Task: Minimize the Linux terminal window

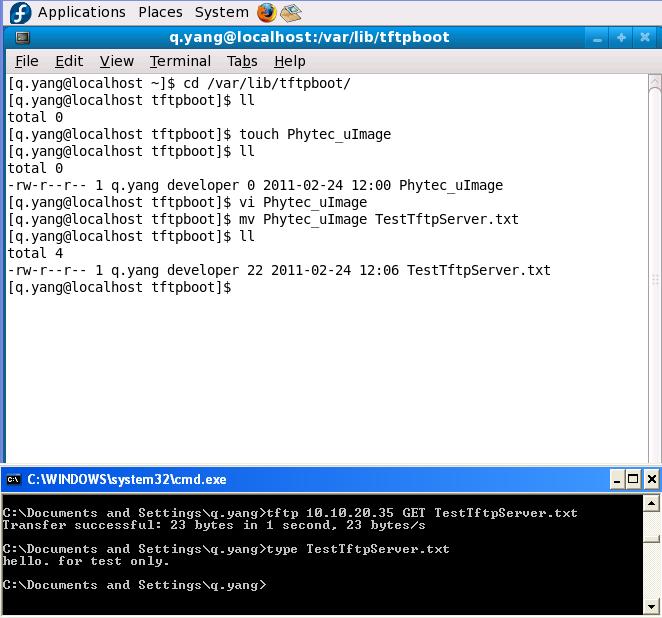Action: [x=597, y=38]
